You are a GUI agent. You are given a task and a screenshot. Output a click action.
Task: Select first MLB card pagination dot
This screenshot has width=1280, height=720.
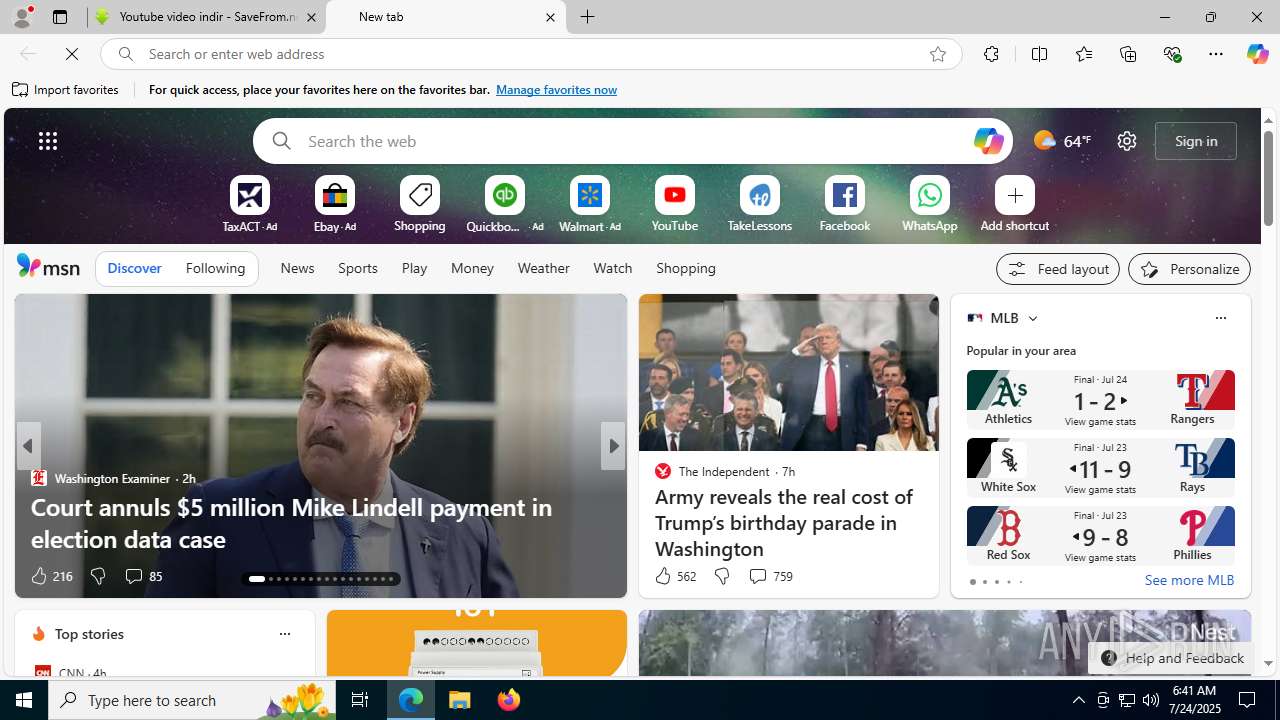coord(972,582)
